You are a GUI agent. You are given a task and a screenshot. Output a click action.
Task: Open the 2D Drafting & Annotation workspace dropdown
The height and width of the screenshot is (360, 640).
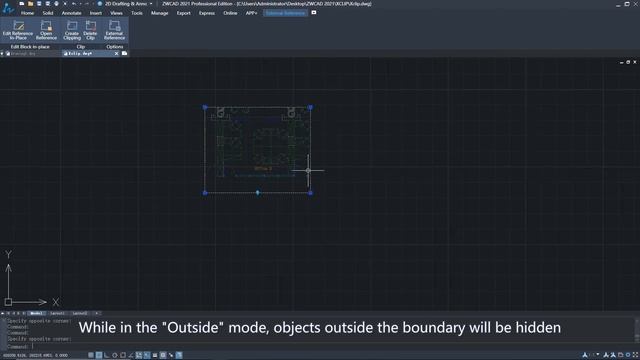tap(151, 4)
